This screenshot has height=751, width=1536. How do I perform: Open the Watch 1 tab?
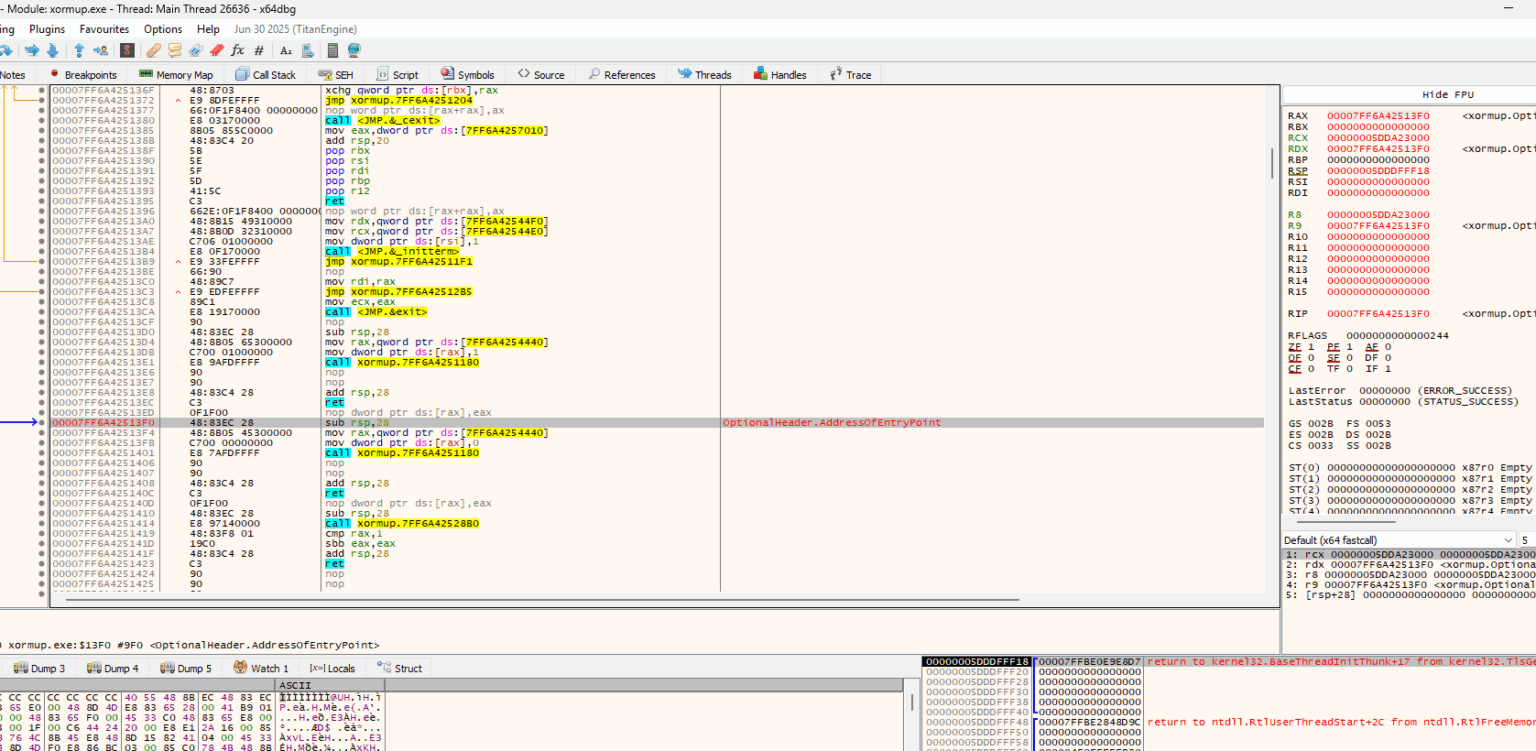coord(262,668)
